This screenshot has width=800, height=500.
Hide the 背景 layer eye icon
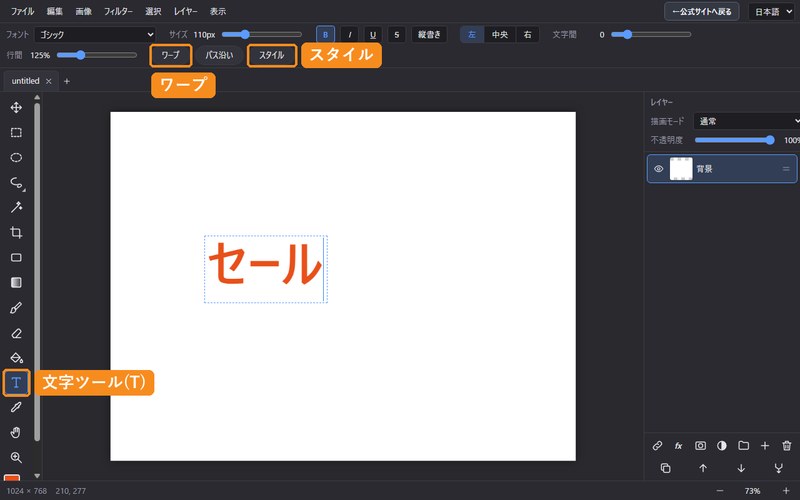pyautogui.click(x=659, y=169)
